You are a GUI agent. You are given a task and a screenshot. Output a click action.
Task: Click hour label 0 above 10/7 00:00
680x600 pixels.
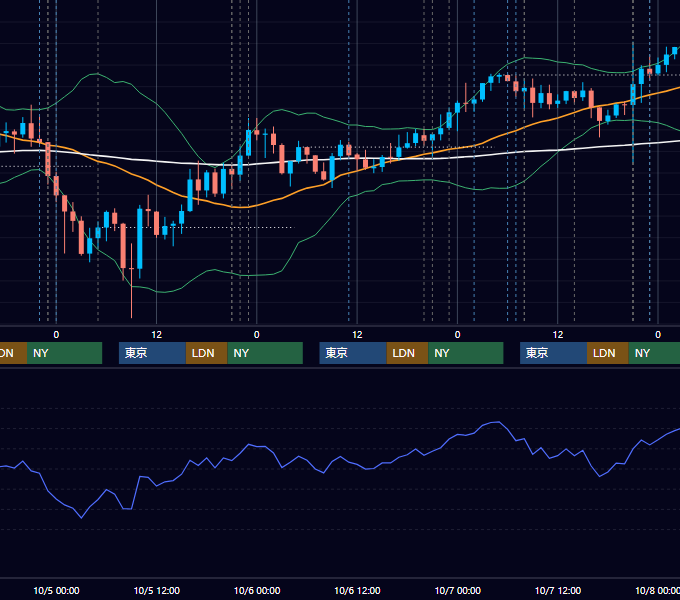click(457, 335)
